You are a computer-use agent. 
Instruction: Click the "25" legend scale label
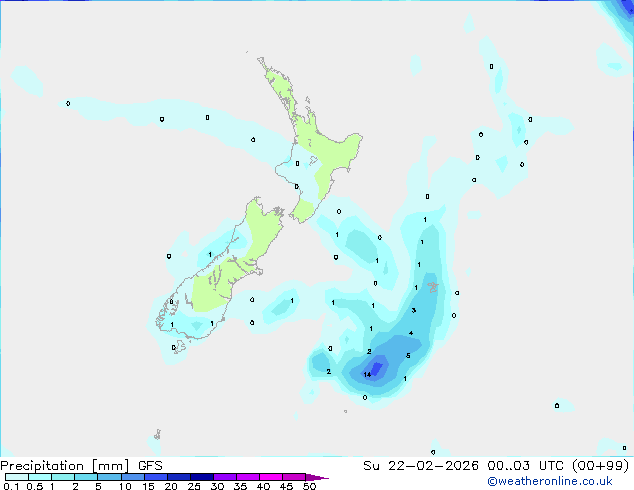[x=194, y=486]
